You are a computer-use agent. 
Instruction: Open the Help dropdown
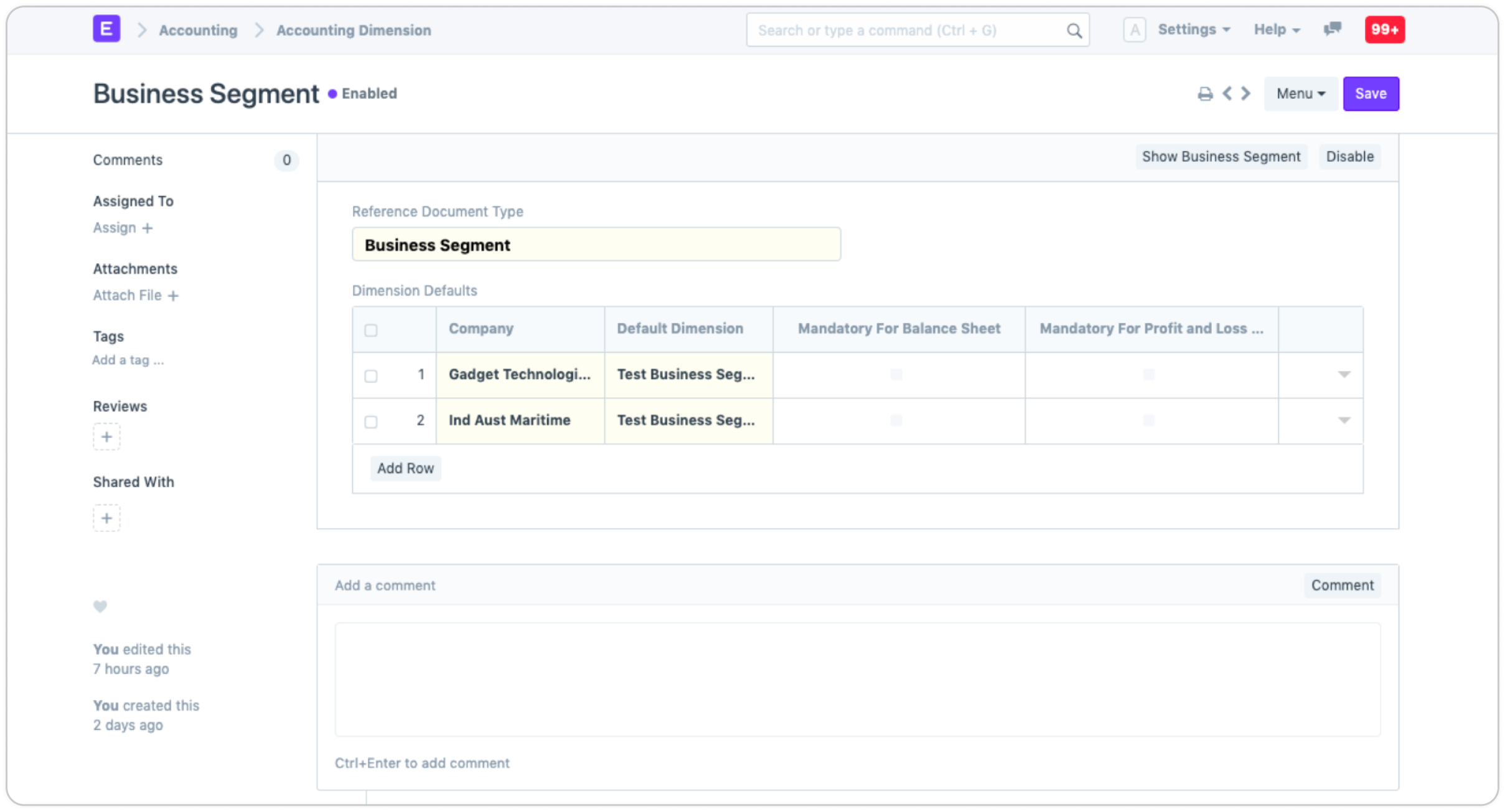click(1277, 29)
